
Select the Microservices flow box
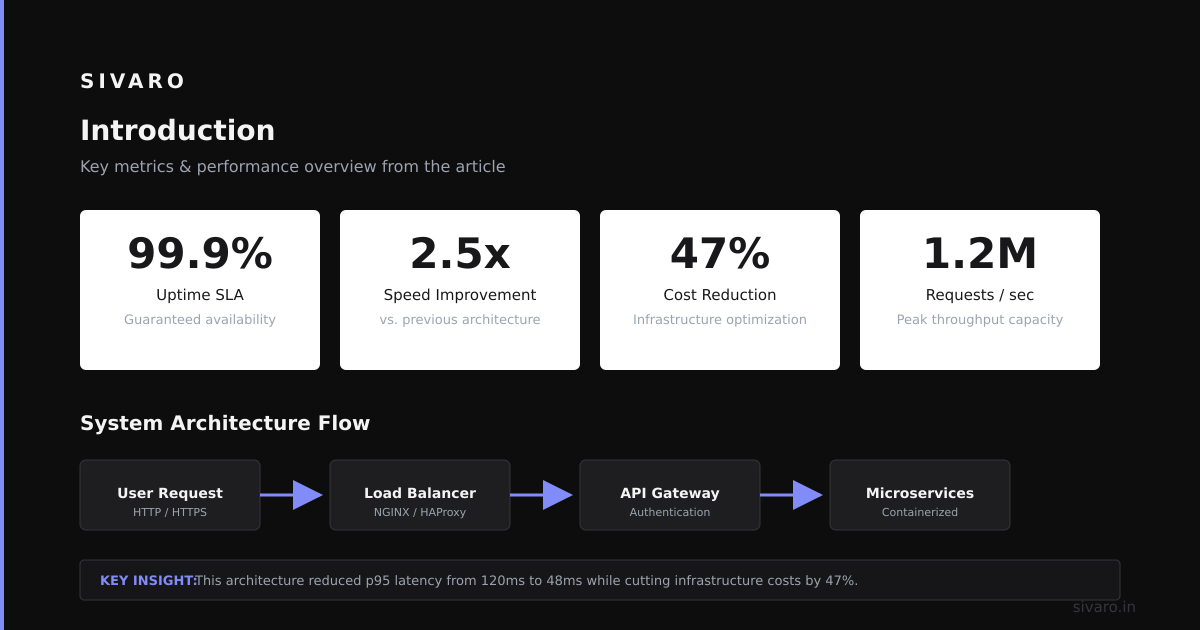[920, 495]
